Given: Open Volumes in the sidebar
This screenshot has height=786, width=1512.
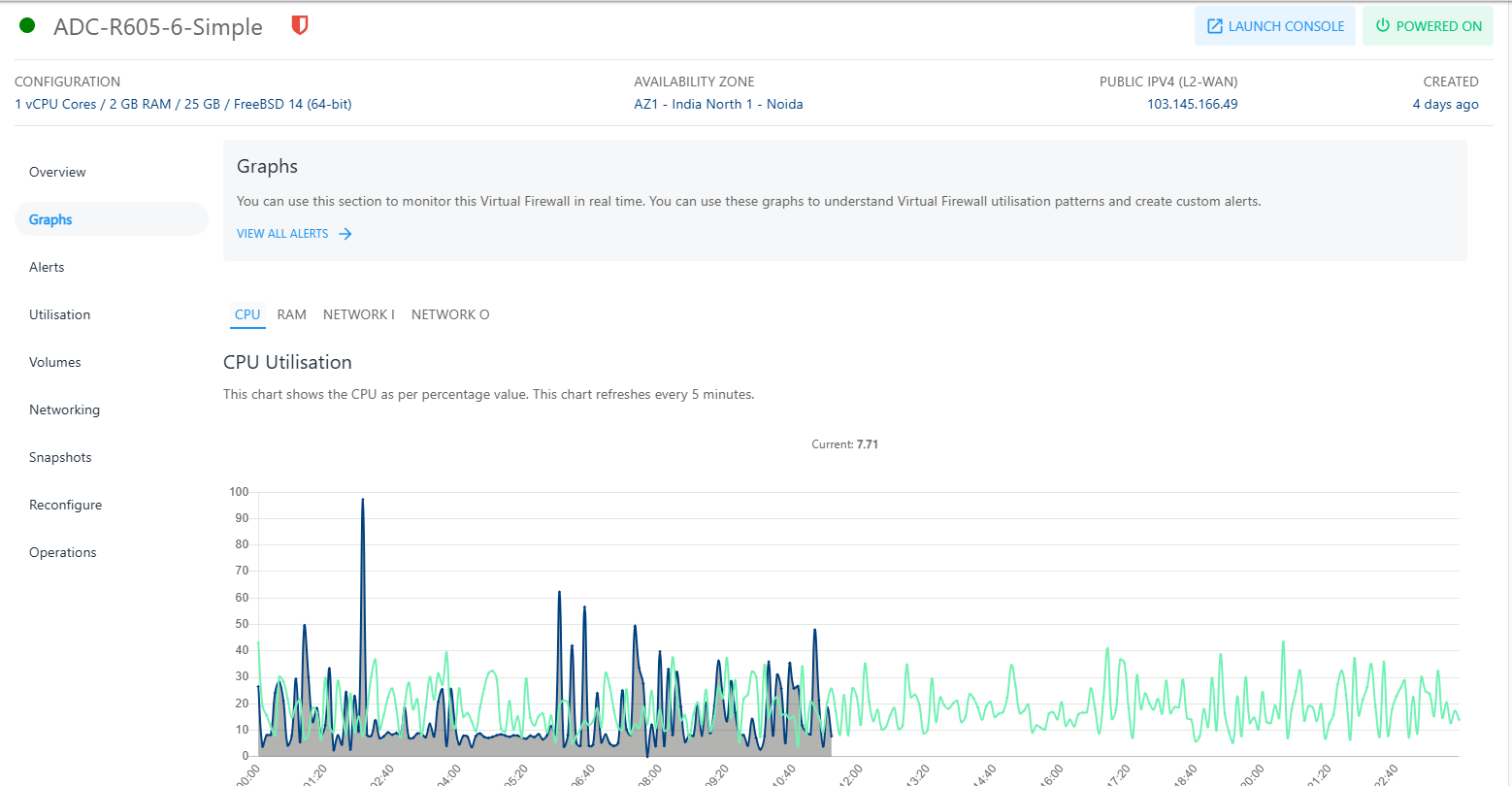Looking at the screenshot, I should (x=54, y=362).
